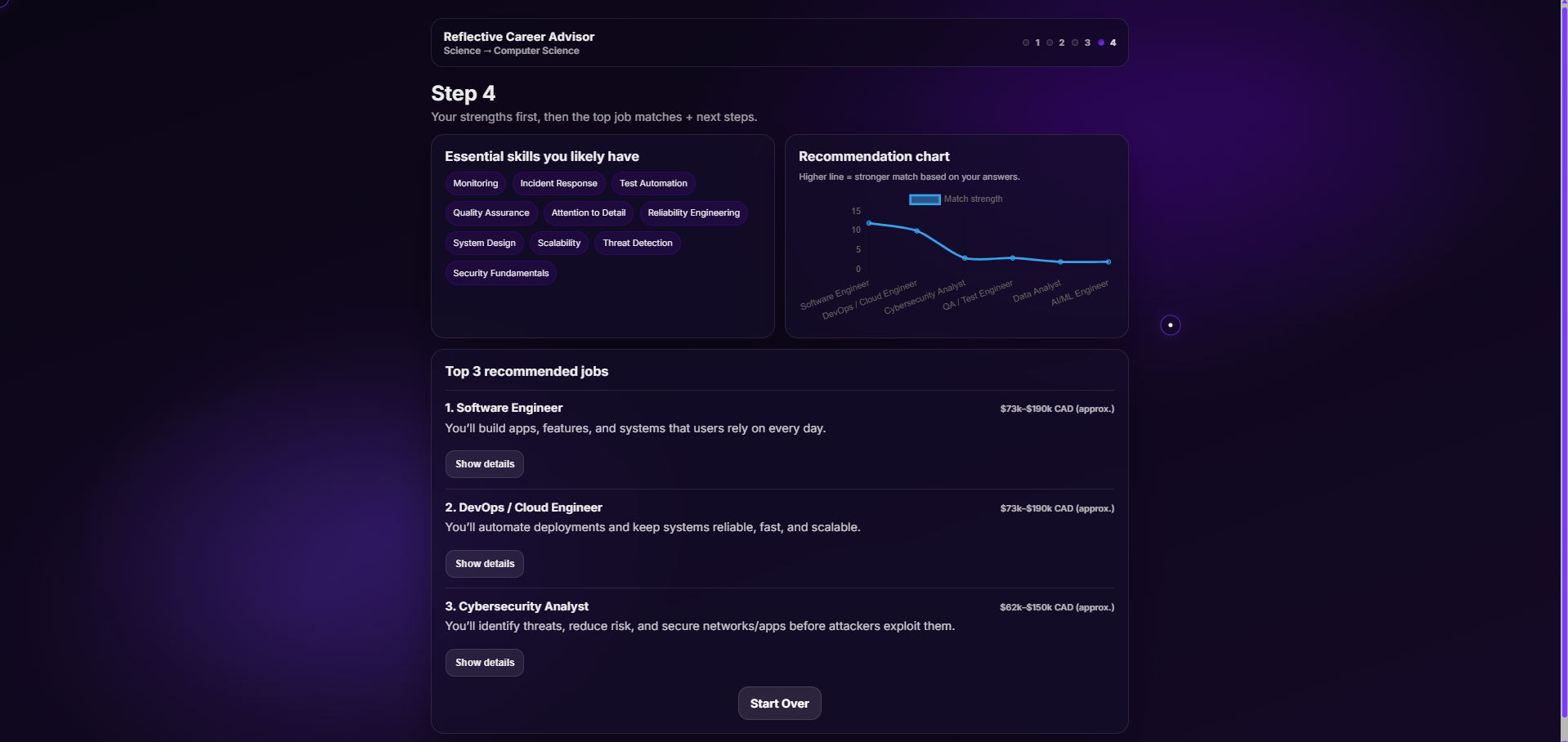The width and height of the screenshot is (1568, 742).
Task: Select the Security Fundamentals skill tag
Action: pyautogui.click(x=501, y=274)
